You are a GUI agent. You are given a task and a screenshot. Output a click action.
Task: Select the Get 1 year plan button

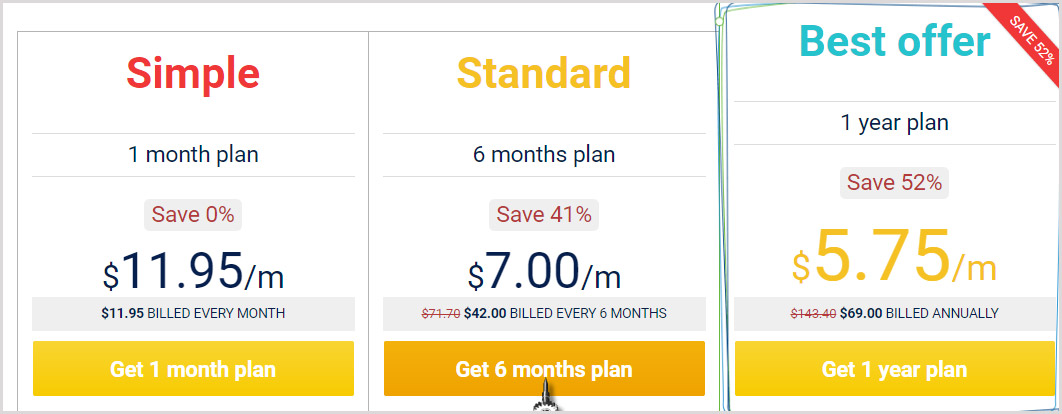[895, 369]
